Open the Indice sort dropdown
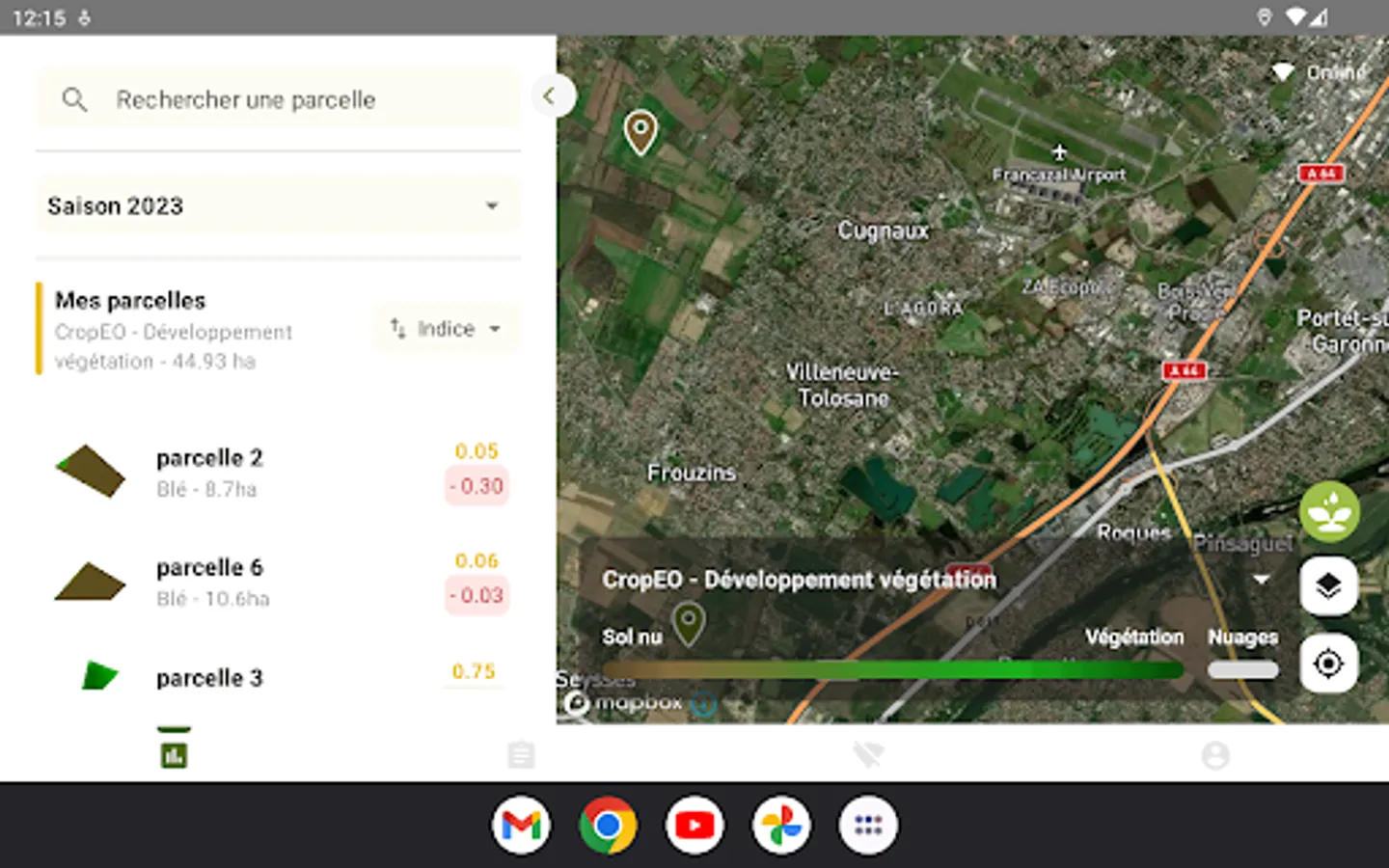This screenshot has height=868, width=1389. pos(447,329)
